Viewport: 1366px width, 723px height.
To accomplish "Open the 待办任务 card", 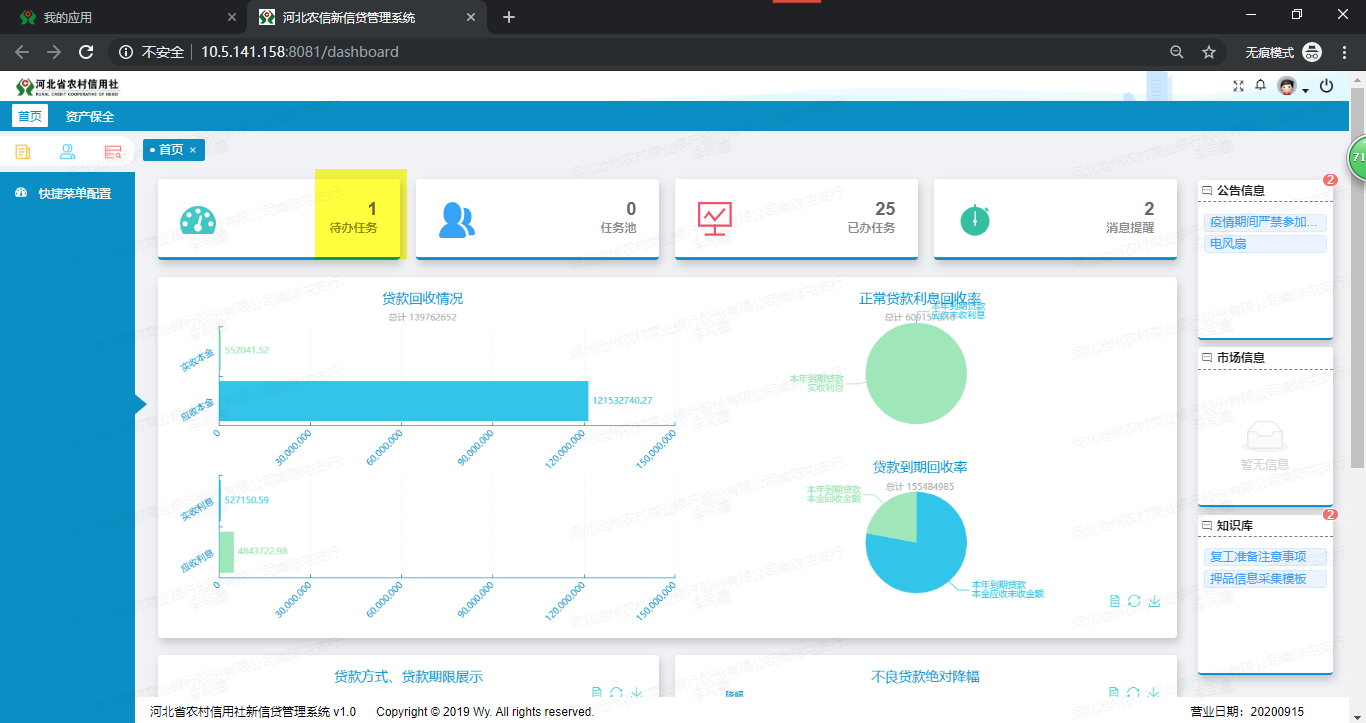I will tap(354, 218).
